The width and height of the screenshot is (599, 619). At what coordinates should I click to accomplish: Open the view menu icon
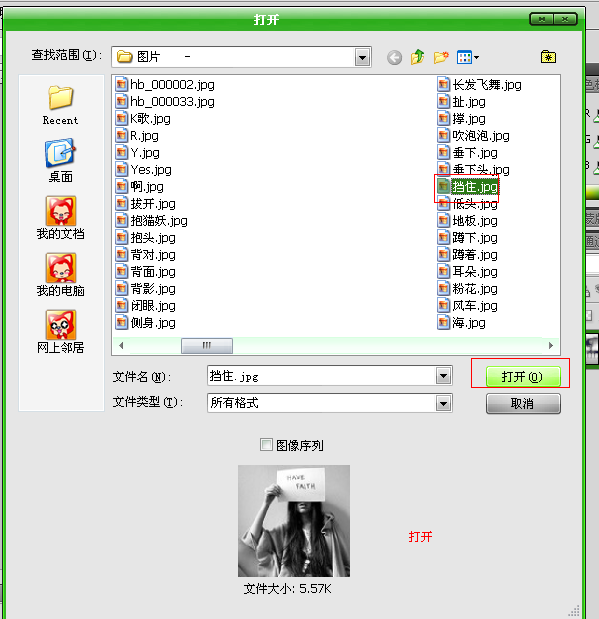[x=468, y=57]
